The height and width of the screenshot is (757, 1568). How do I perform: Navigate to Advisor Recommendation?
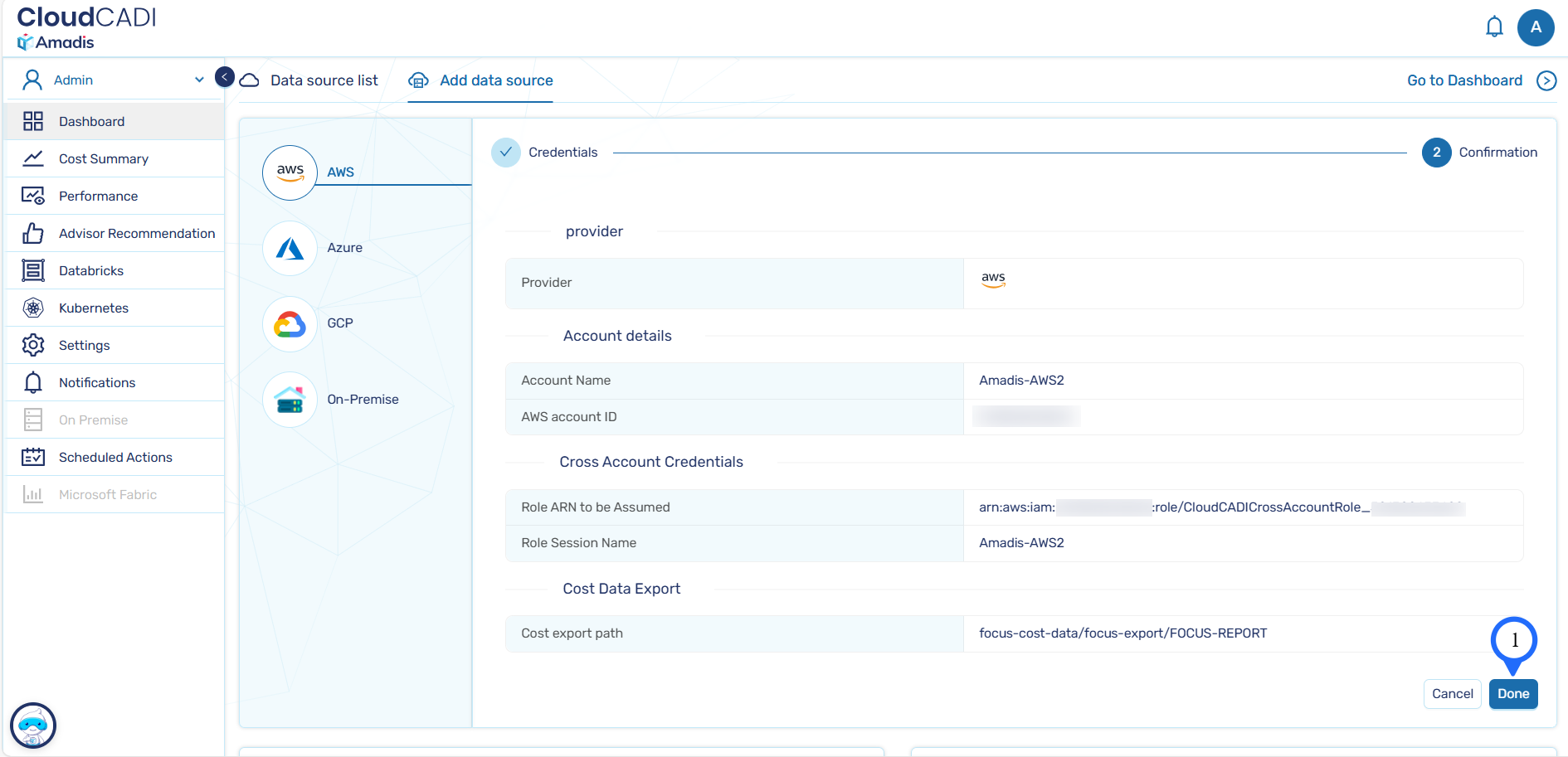137,234
